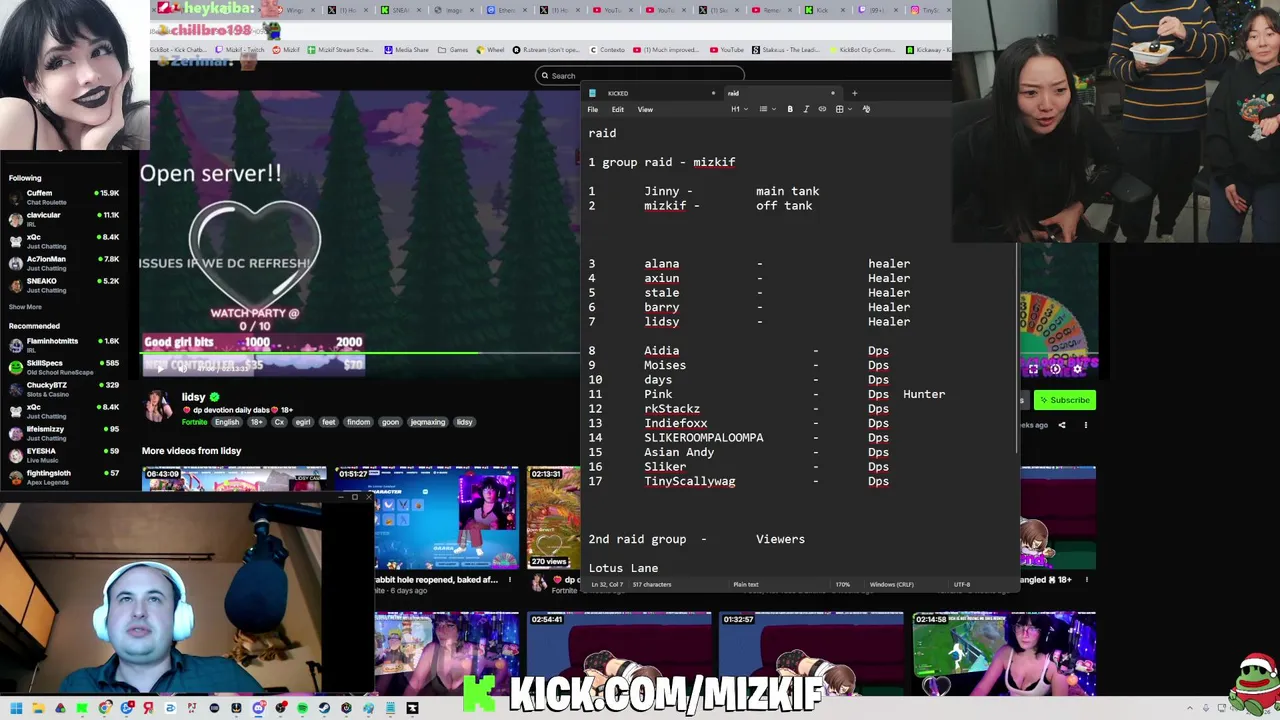Screen dimensions: 1280x720
Task: Open Google Chrome from taskbar
Action: [x=104, y=708]
